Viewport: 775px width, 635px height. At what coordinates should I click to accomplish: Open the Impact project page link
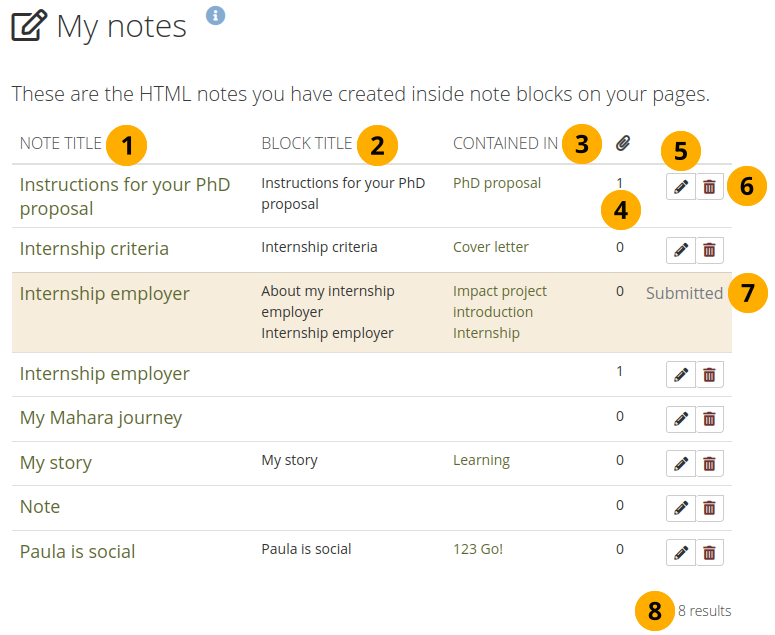tap(499, 291)
